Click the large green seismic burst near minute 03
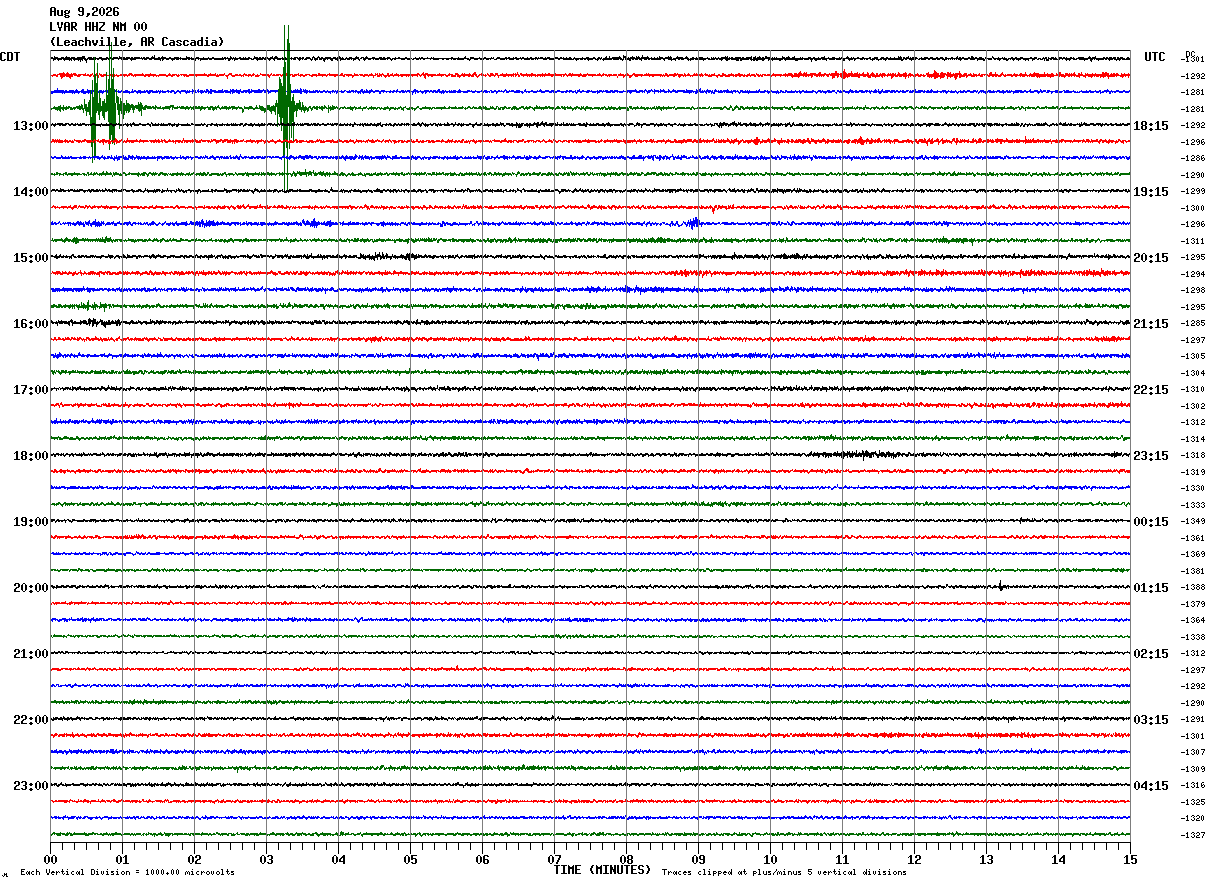The image size is (1210, 886). pyautogui.click(x=286, y=108)
